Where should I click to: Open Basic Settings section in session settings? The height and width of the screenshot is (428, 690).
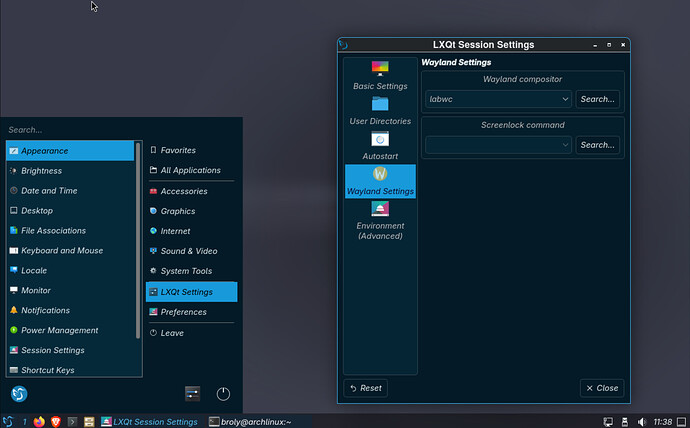coord(380,75)
